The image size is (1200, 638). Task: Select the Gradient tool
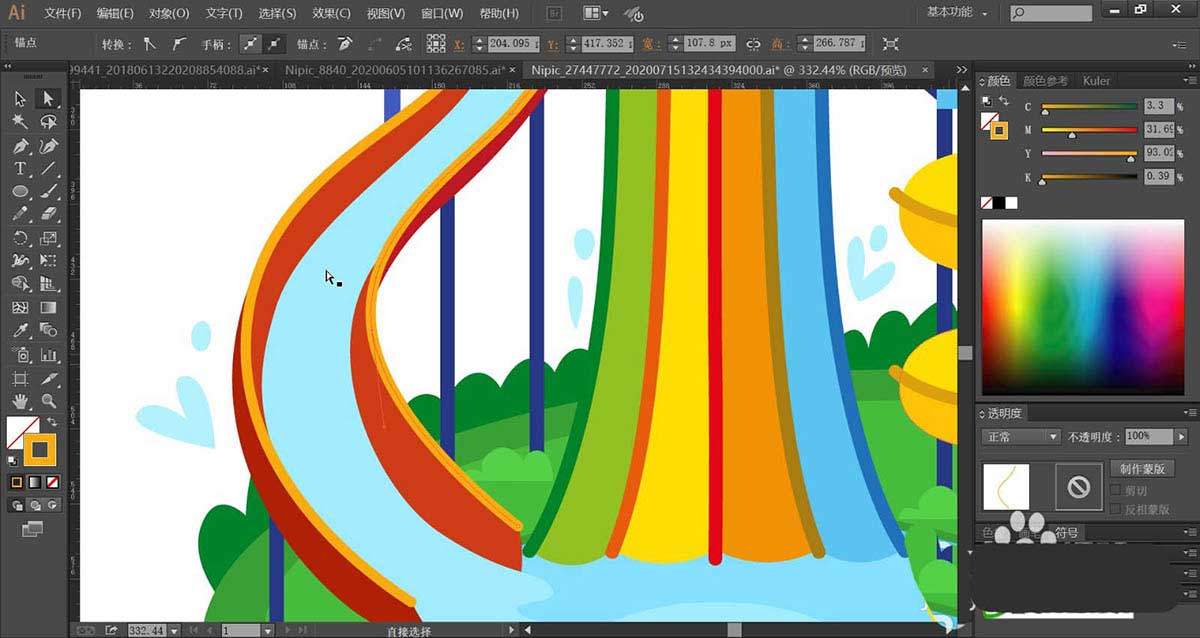coord(47,308)
